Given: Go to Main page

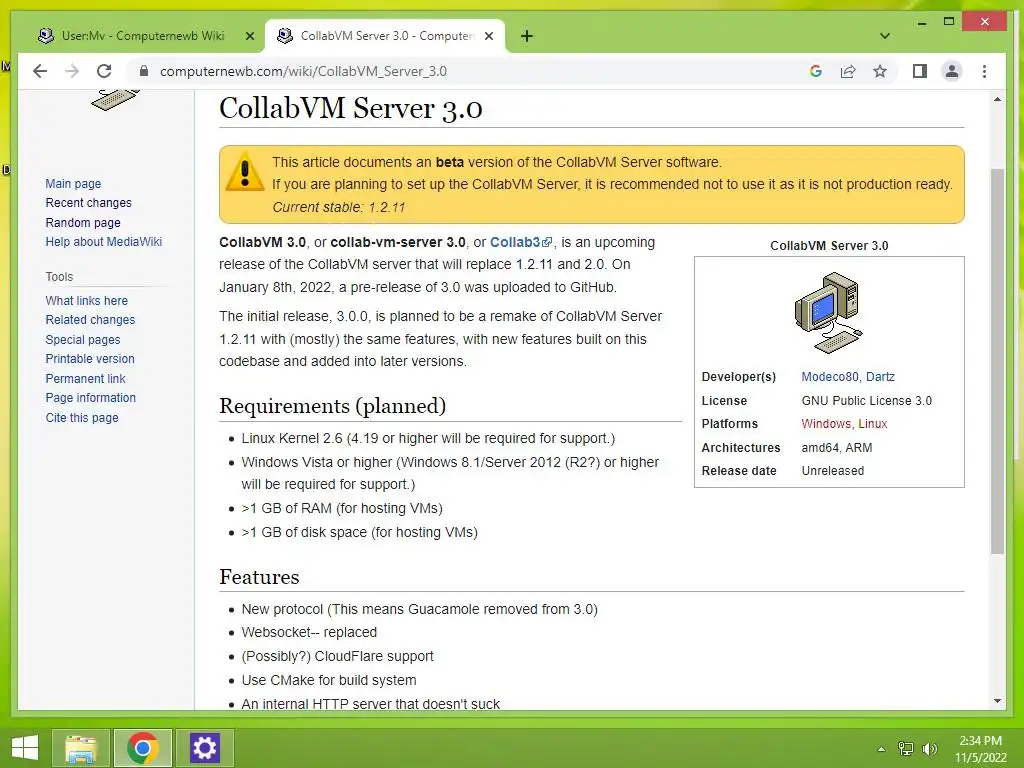Looking at the screenshot, I should [x=73, y=184].
